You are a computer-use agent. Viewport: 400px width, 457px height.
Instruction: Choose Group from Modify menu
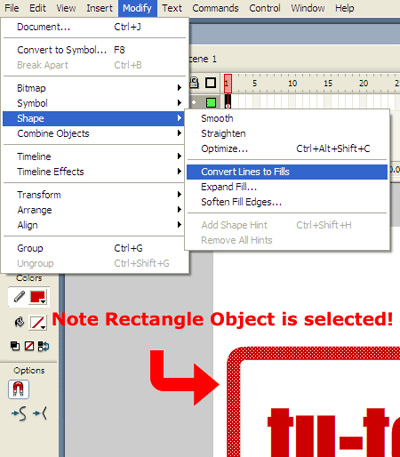click(94, 248)
